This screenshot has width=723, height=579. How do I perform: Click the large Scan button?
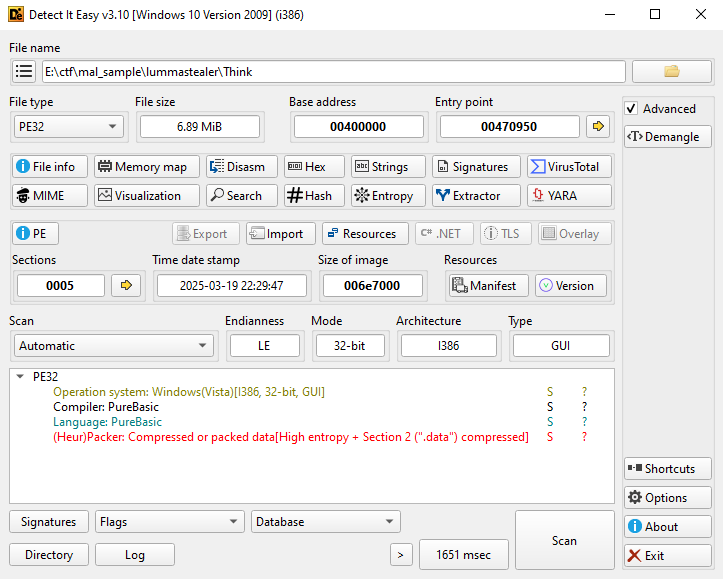564,540
